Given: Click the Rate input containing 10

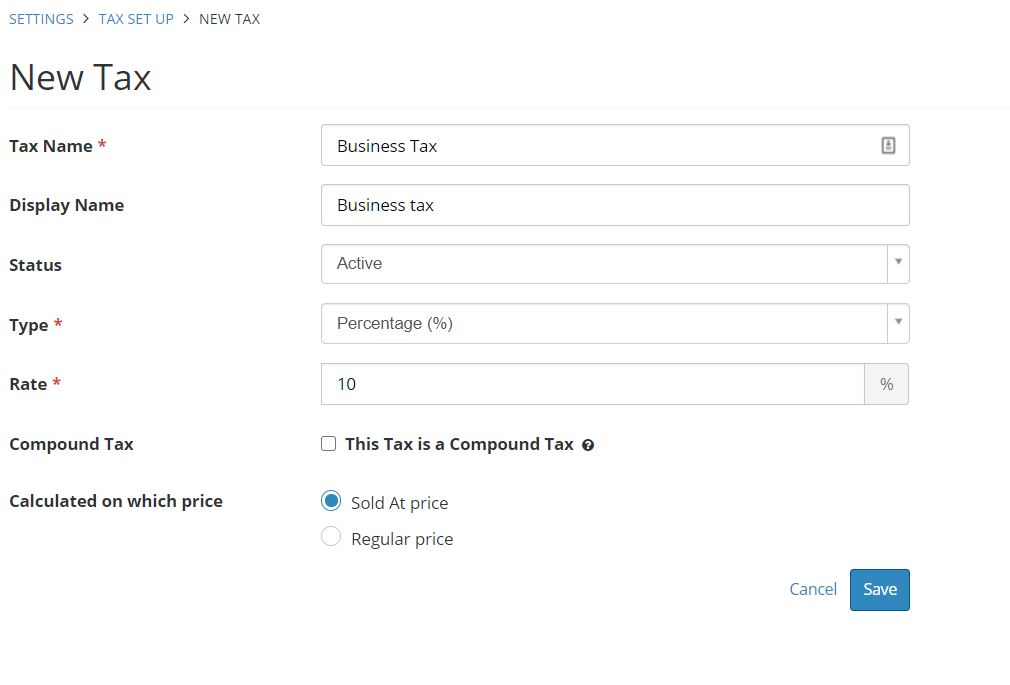Looking at the screenshot, I should coord(592,384).
